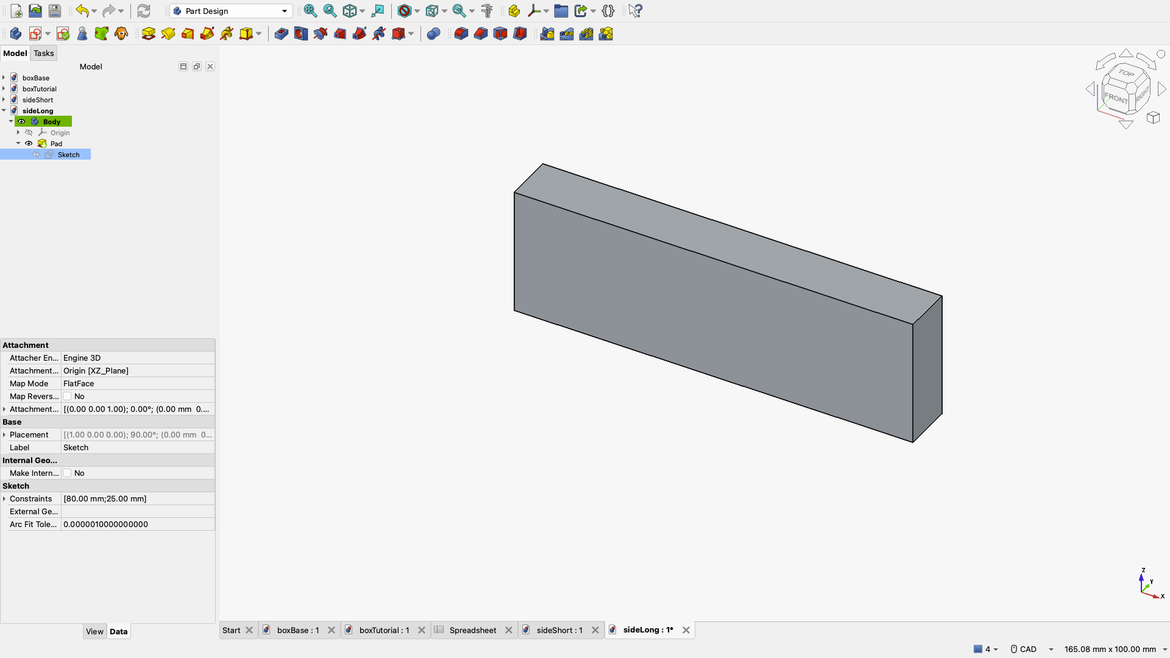Select the Pocket tool
Viewport: 1170px width, 658px height.
(281, 33)
